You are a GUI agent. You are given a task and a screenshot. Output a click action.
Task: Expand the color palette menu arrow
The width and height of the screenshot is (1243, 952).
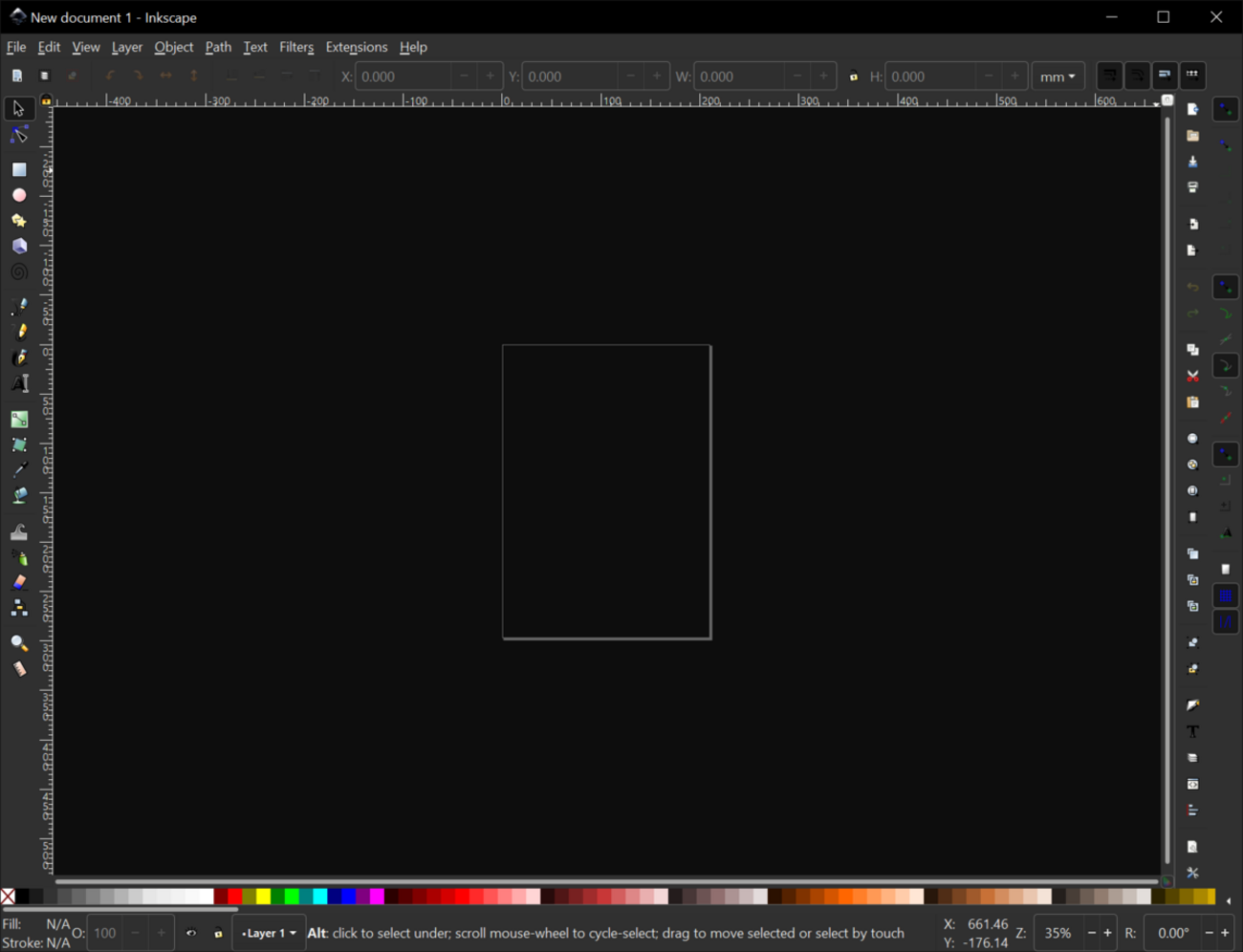[x=1229, y=900]
